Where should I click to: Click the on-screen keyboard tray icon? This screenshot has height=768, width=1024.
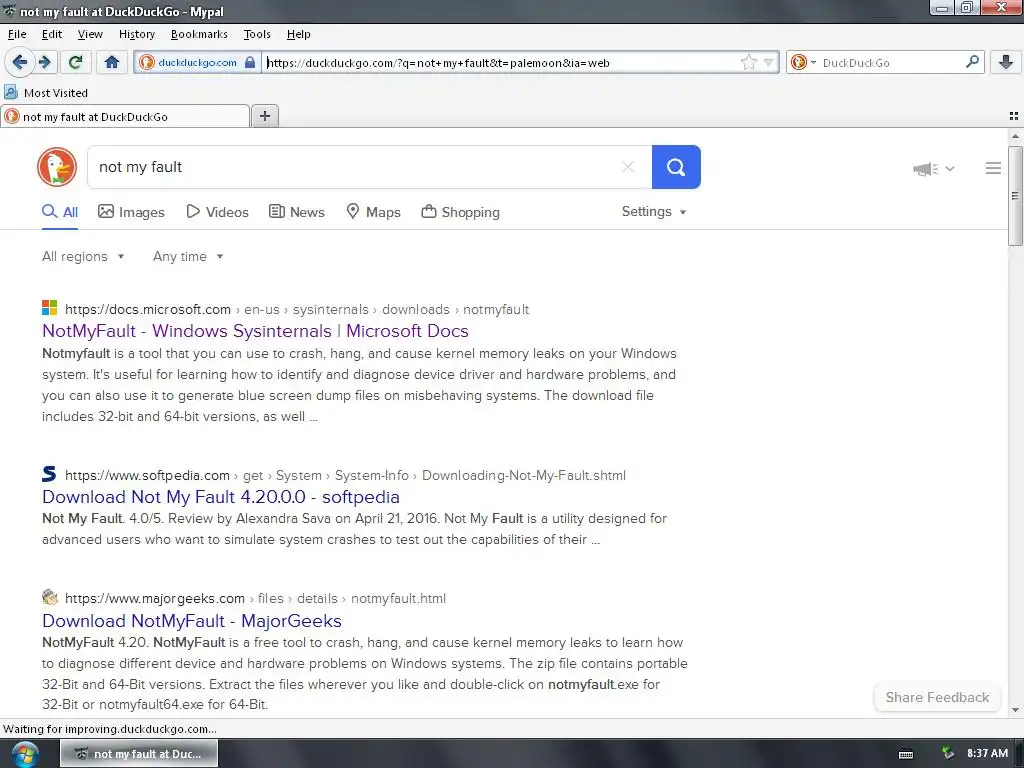pos(906,754)
